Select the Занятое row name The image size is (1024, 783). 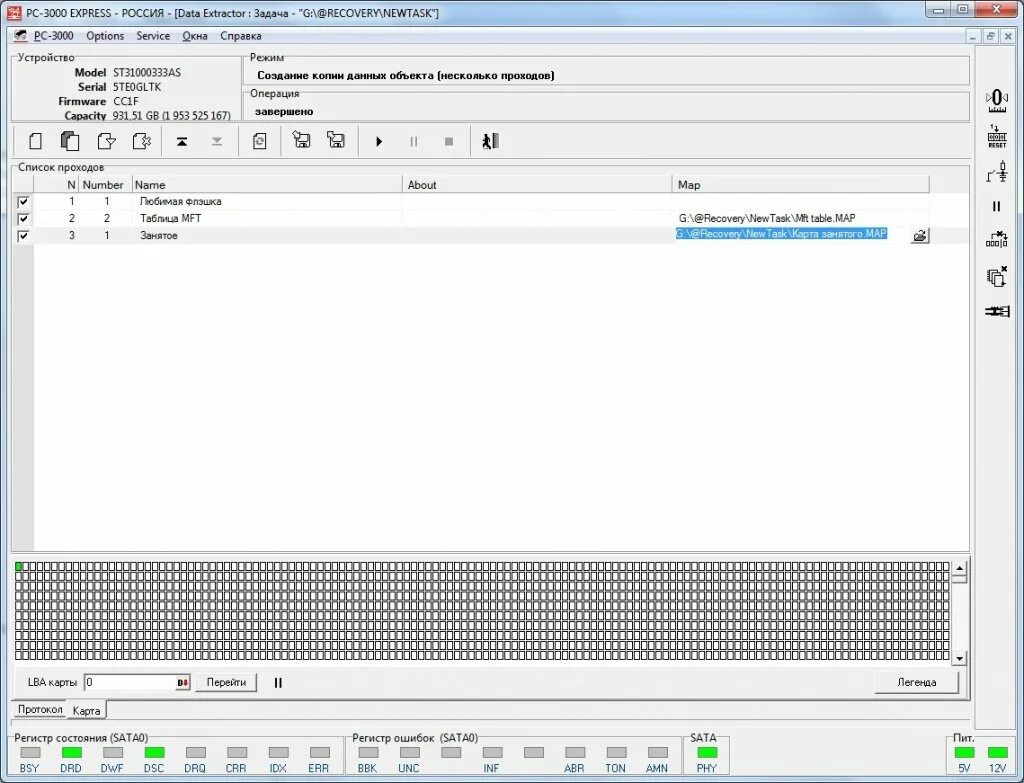coord(158,236)
